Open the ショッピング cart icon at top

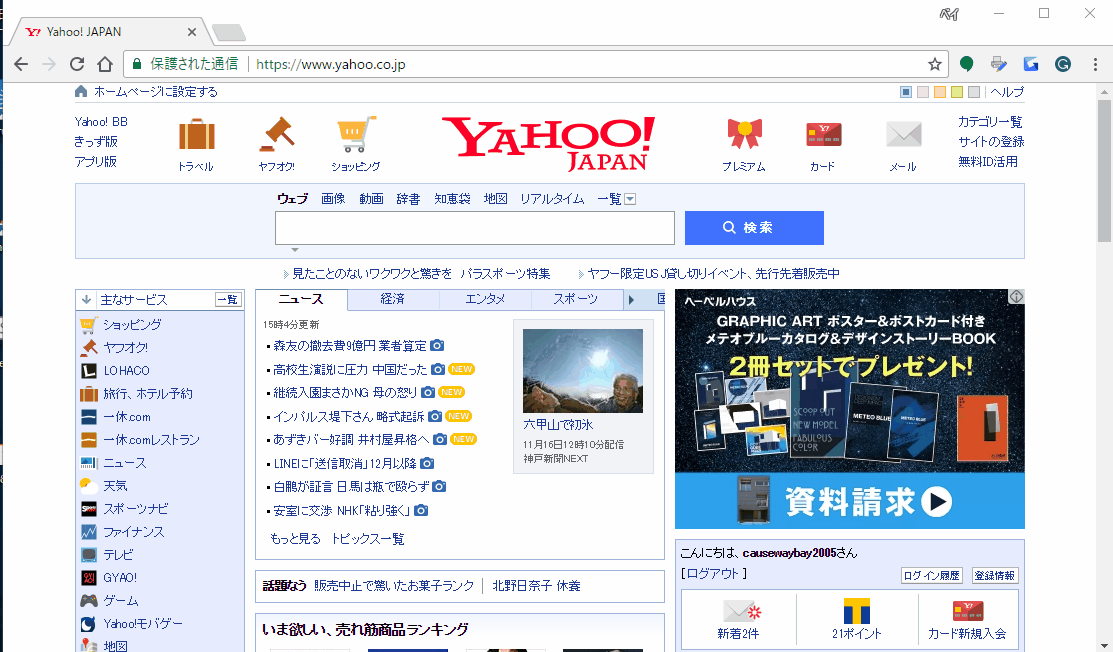[356, 134]
